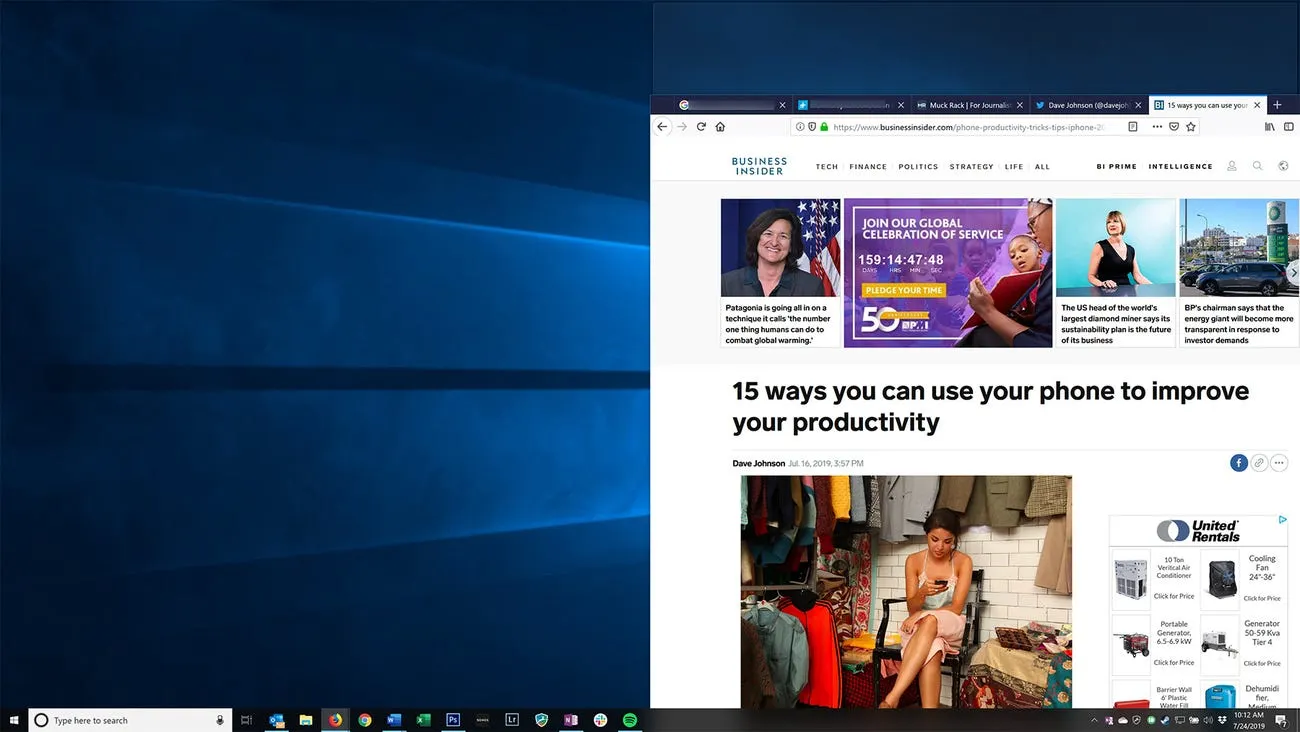This screenshot has width=1300, height=732.
Task: Copy the article link icon
Action: [1259, 463]
